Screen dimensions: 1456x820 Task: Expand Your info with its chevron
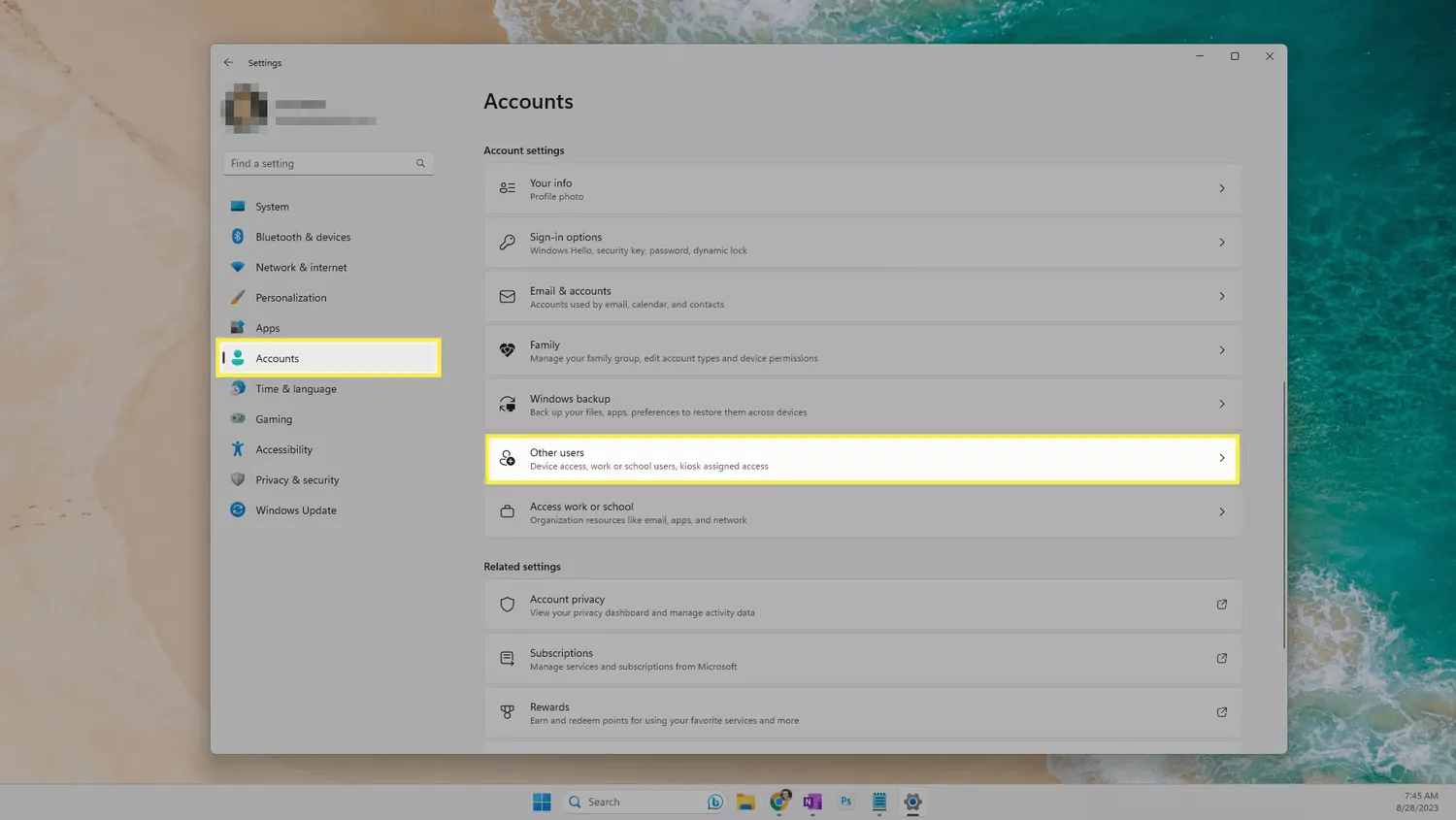tap(1222, 188)
